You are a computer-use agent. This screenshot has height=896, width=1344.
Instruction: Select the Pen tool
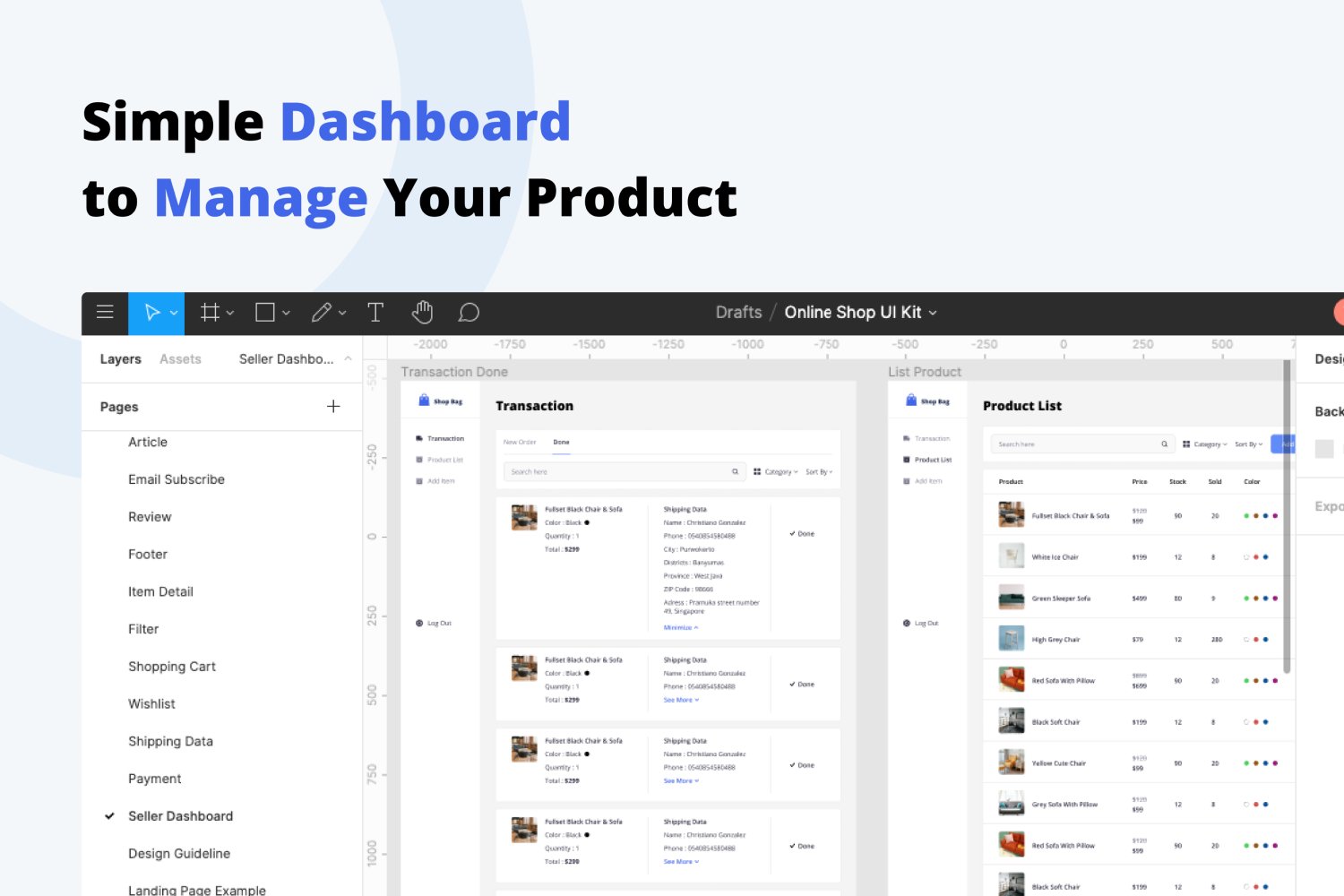321,312
